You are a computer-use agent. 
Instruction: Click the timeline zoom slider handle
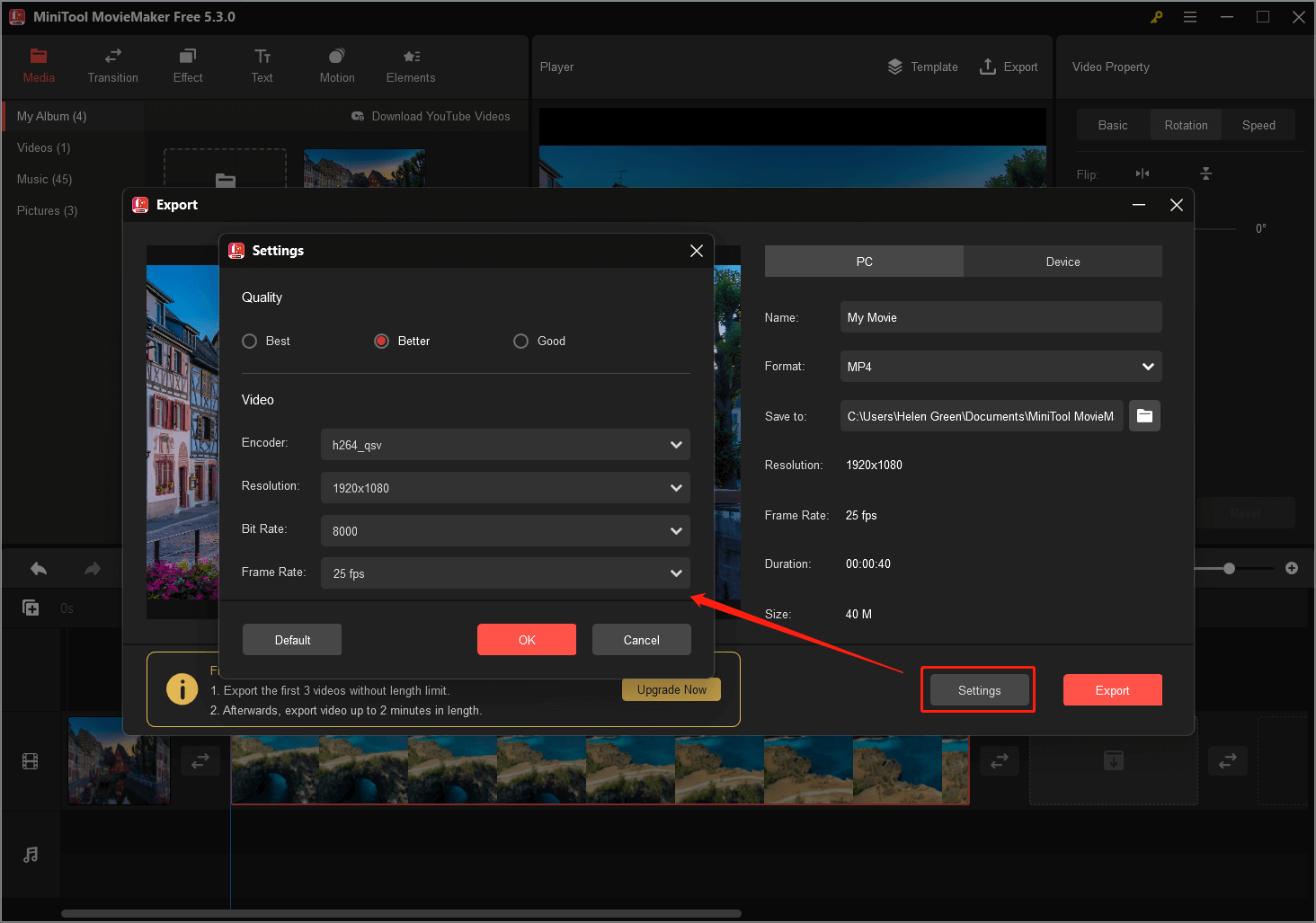[1229, 568]
